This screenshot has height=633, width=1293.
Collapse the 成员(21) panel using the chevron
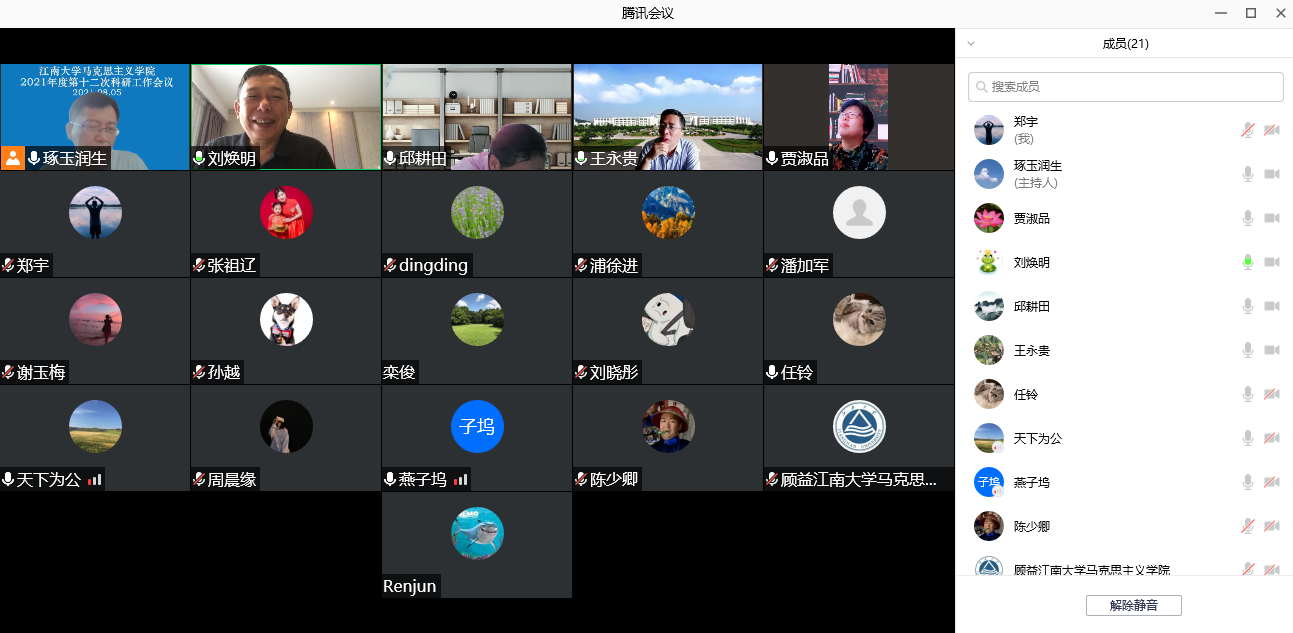pos(971,44)
